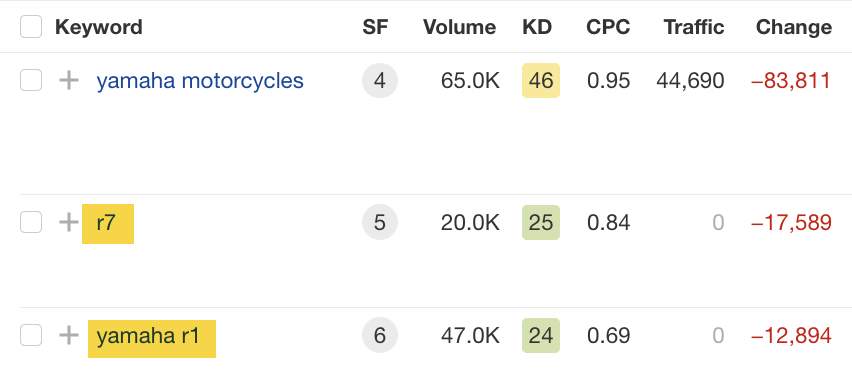Screen dimensions: 852x386
Task: Open SERP features badge showing 5
Action: [380, 222]
